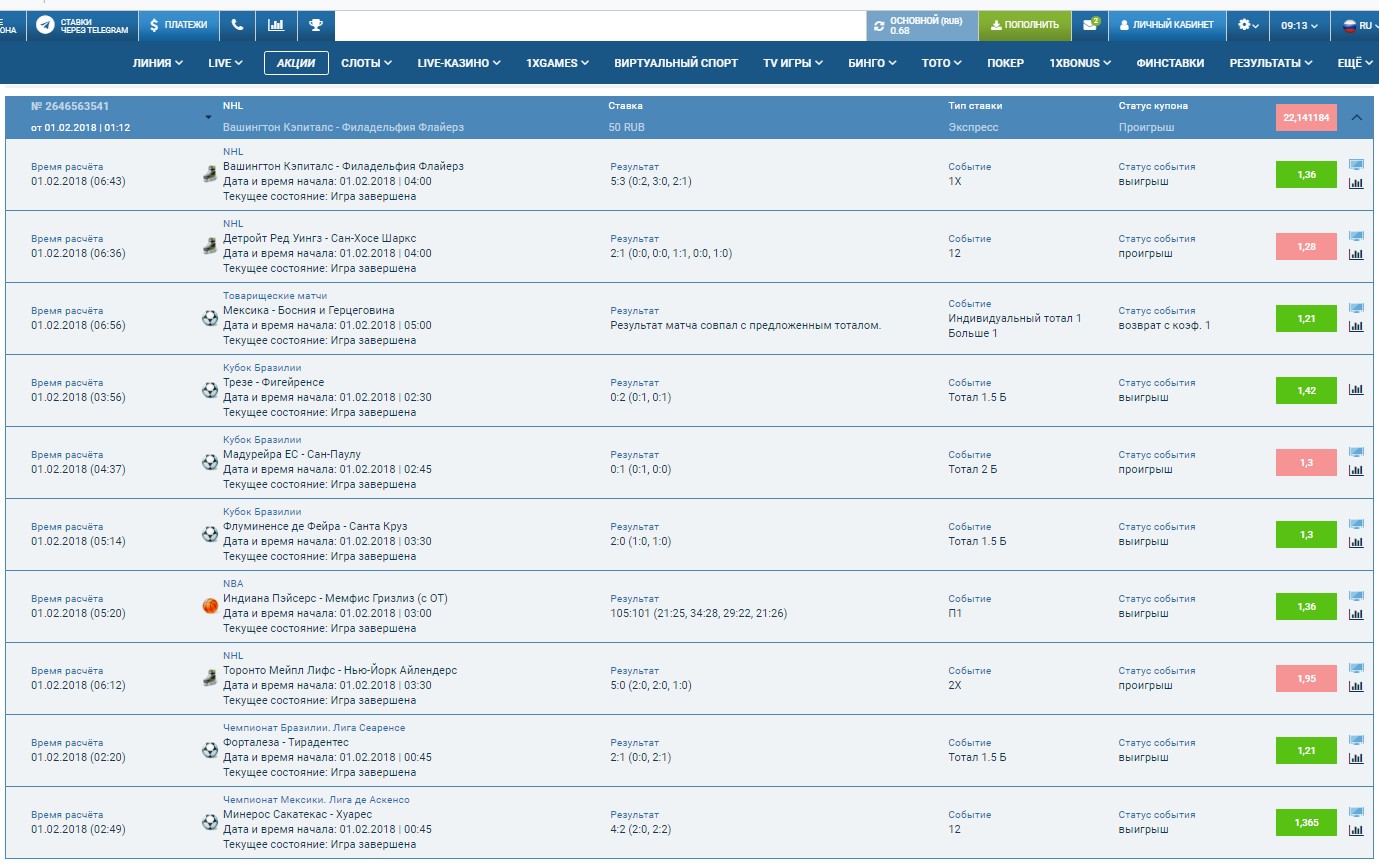The image size is (1379, 865).
Task: Open ЛИЧНЫЙ КАБИНЕТ account page
Action: pyautogui.click(x=1166, y=25)
